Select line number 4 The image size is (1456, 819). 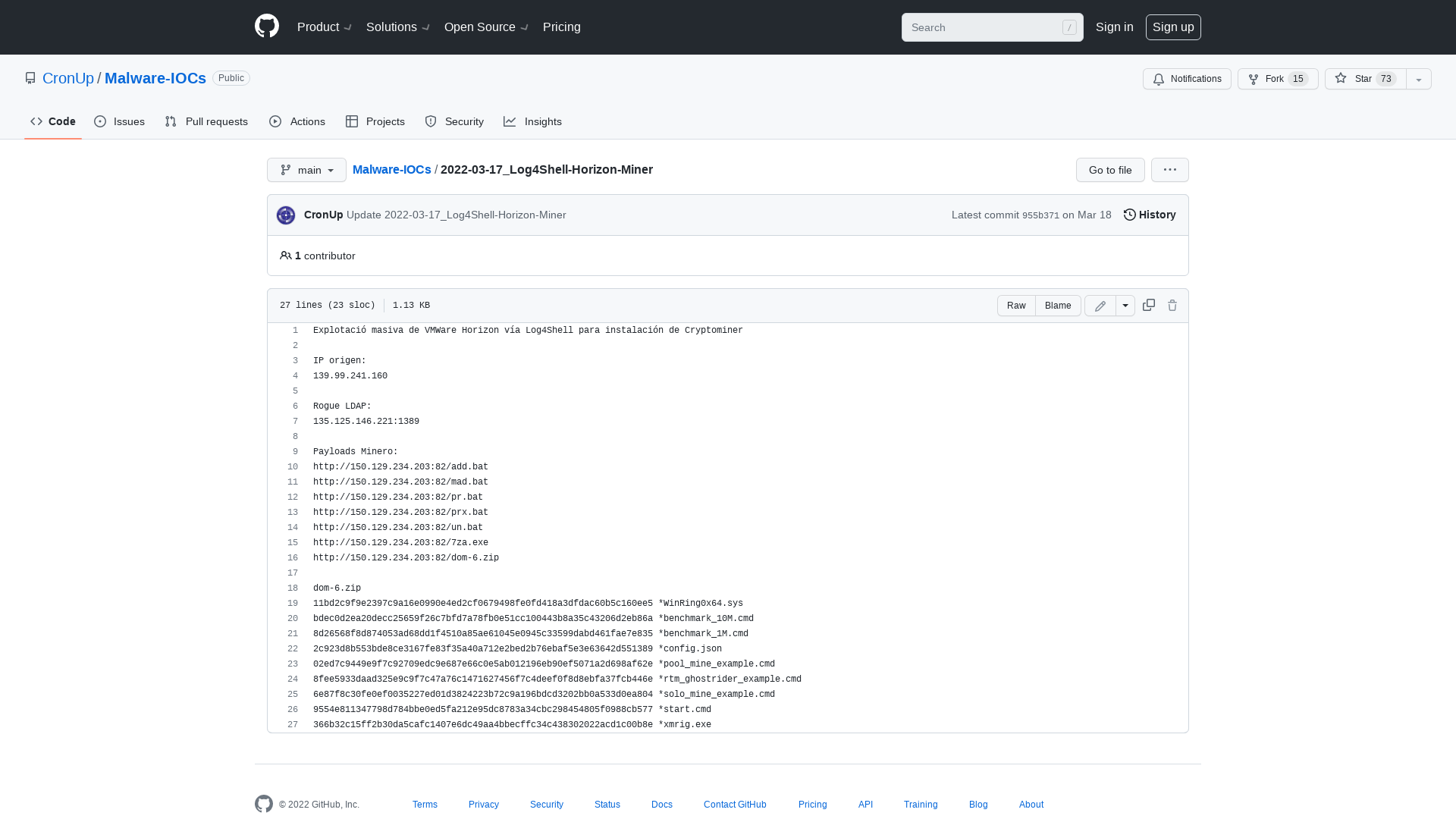pos(295,375)
